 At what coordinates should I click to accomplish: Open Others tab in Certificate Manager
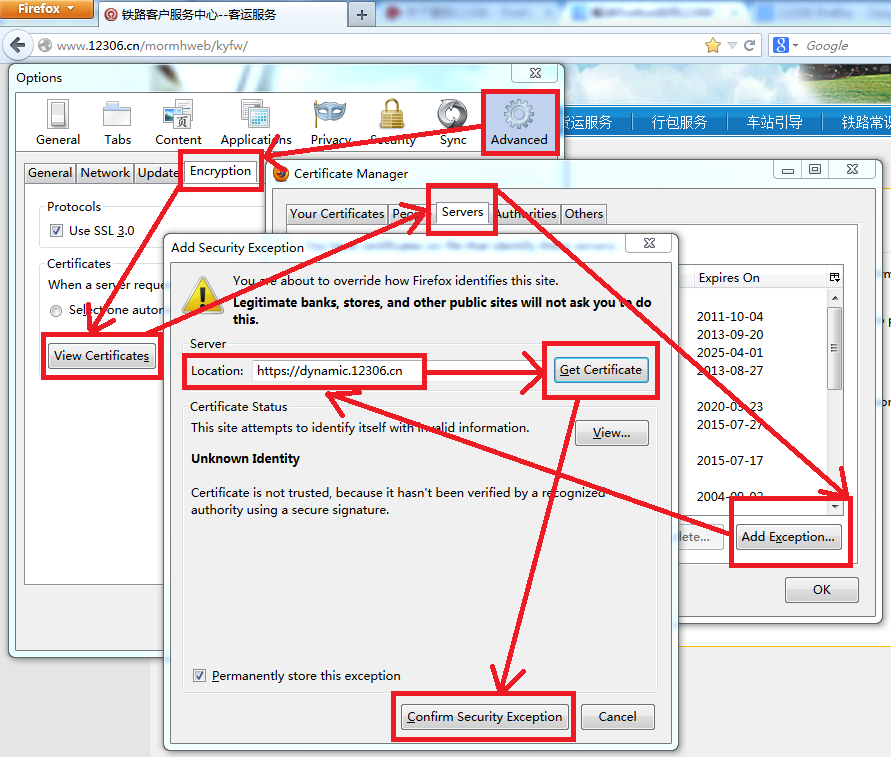click(x=584, y=214)
